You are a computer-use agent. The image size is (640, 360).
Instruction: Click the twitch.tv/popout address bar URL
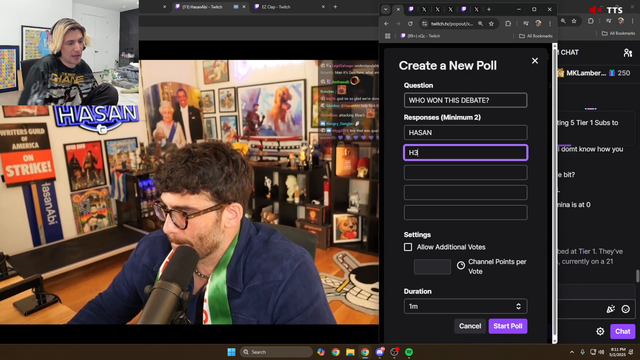pyautogui.click(x=452, y=24)
